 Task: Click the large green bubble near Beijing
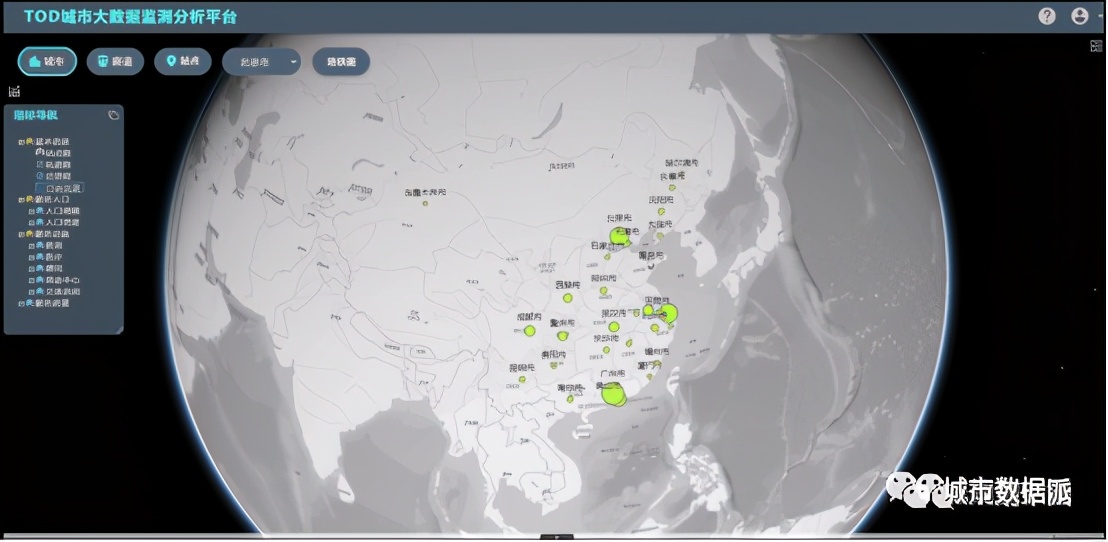tap(619, 236)
